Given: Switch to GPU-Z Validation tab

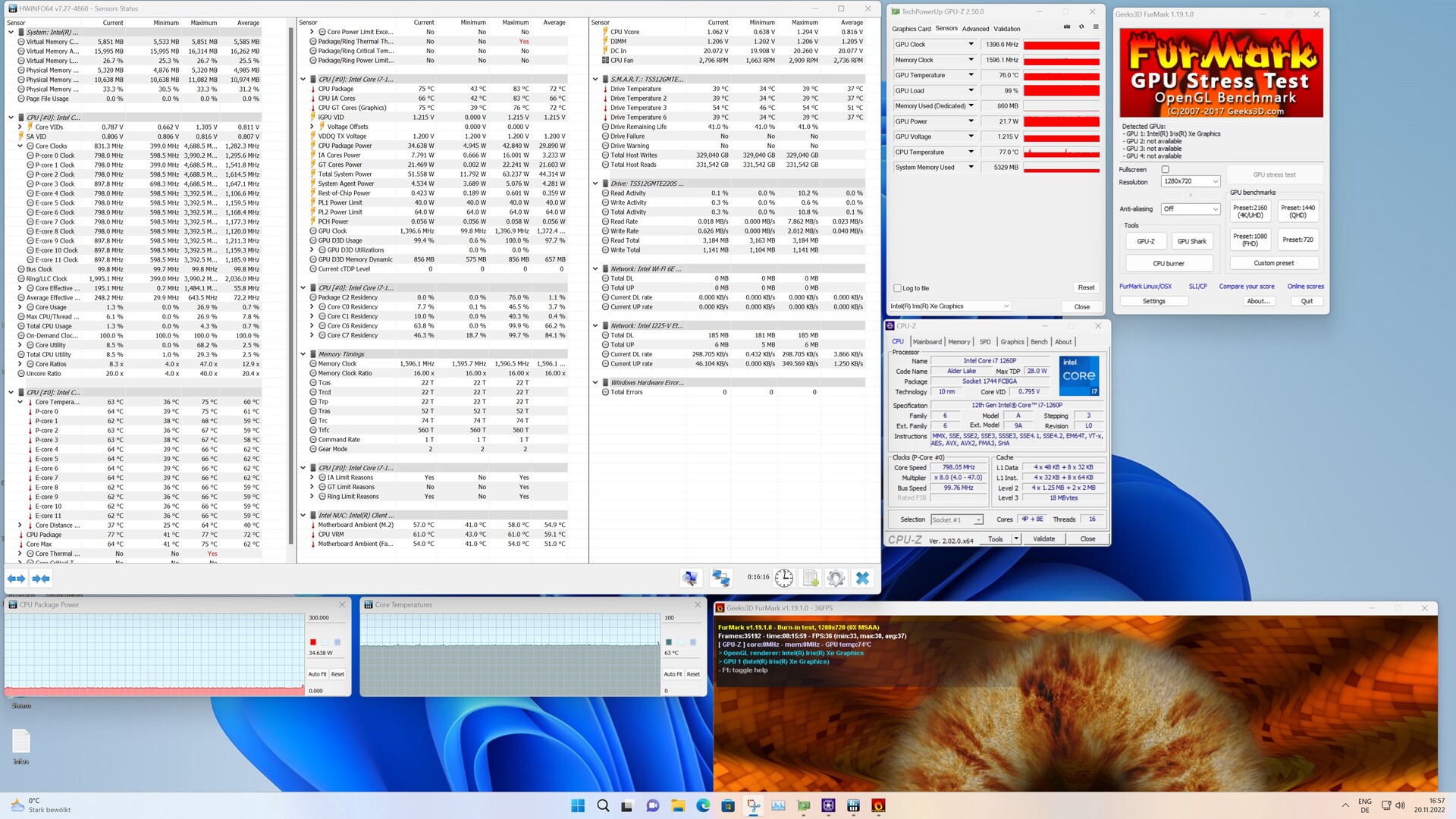Looking at the screenshot, I should tap(1007, 29).
